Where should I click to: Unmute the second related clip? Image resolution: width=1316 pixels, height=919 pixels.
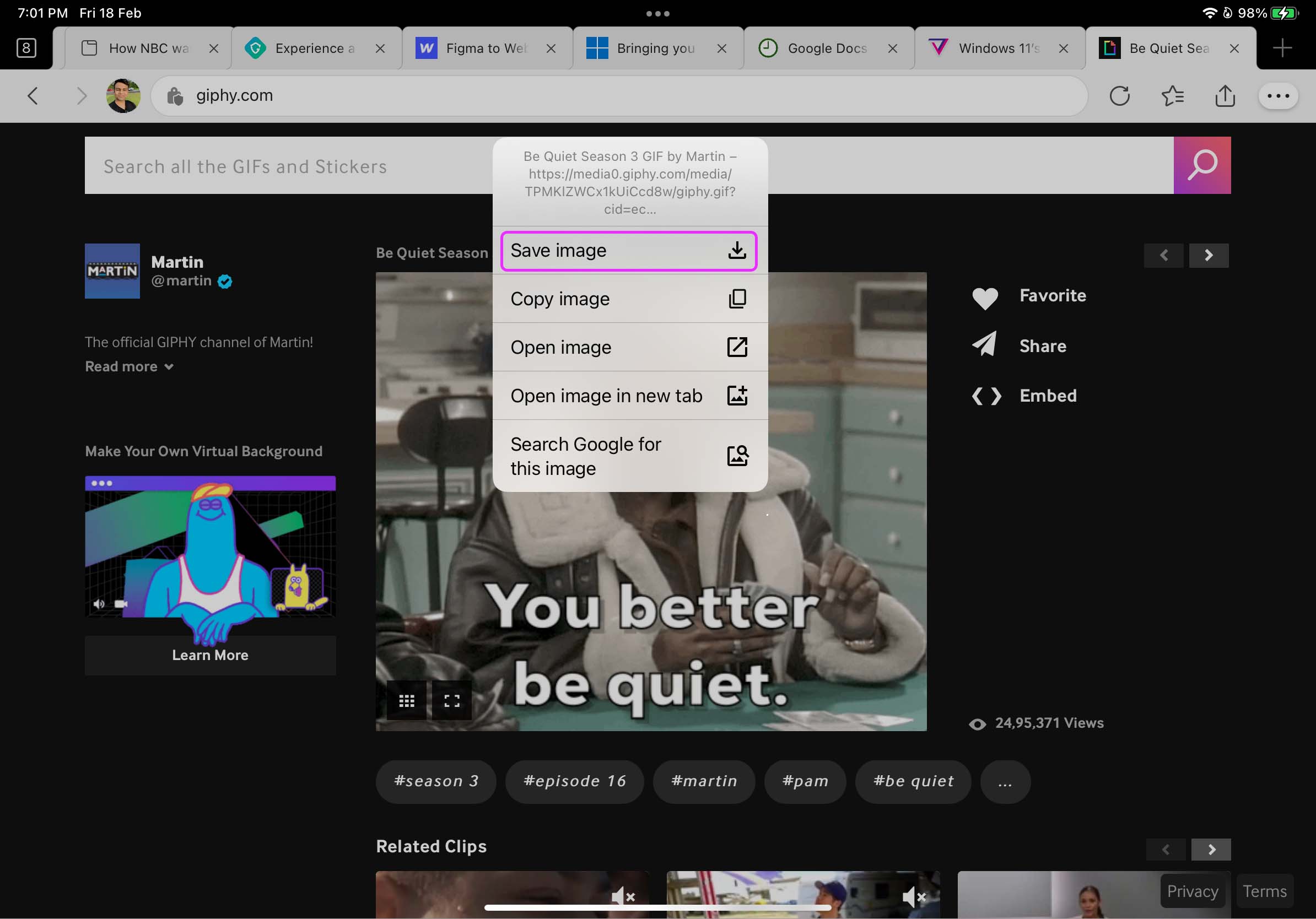pos(914,896)
